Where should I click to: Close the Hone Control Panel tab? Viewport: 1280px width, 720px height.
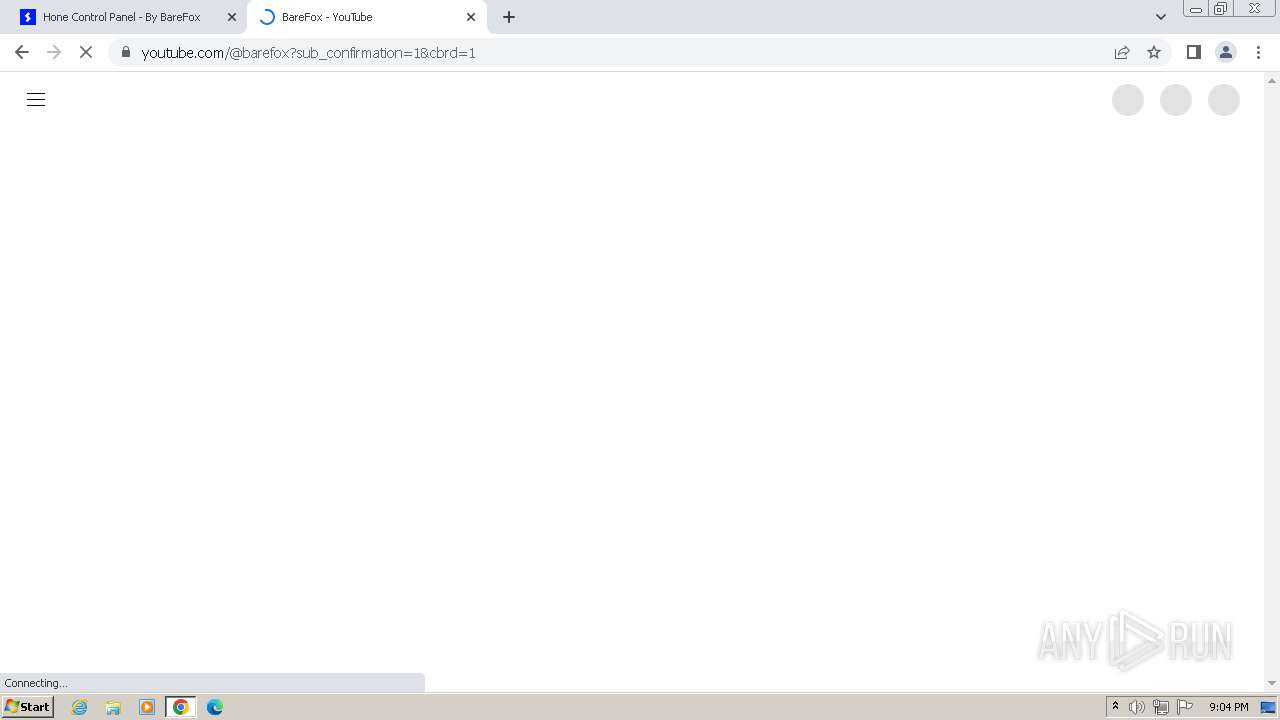pos(232,17)
